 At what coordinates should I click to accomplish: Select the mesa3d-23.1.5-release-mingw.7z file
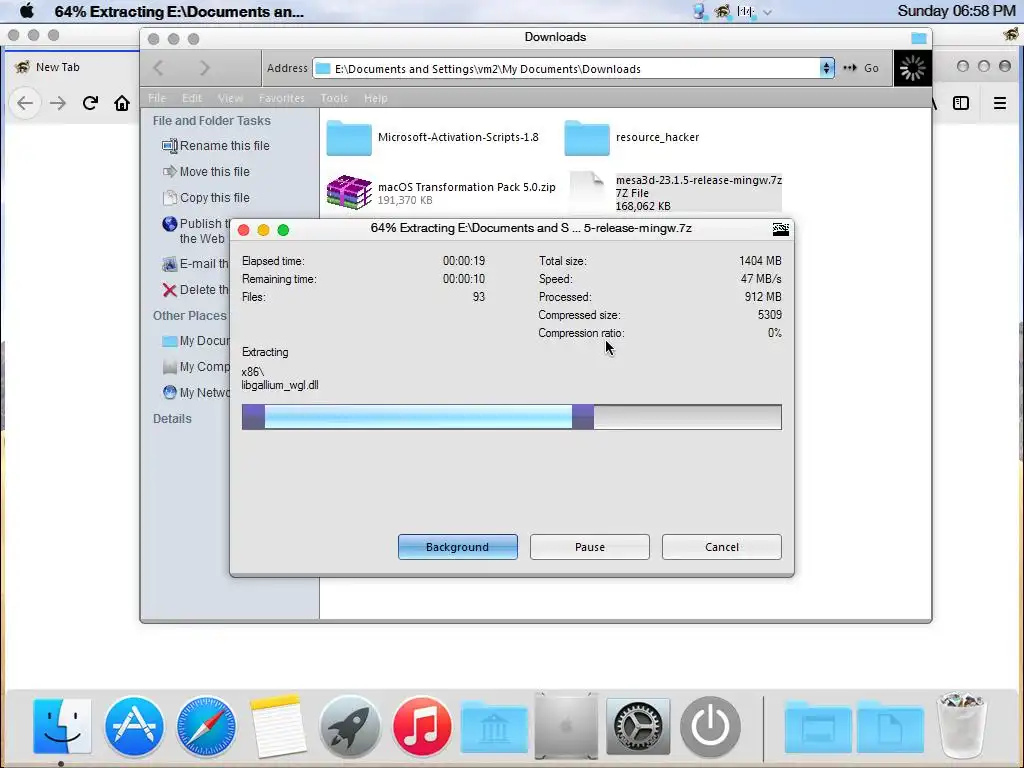click(676, 193)
